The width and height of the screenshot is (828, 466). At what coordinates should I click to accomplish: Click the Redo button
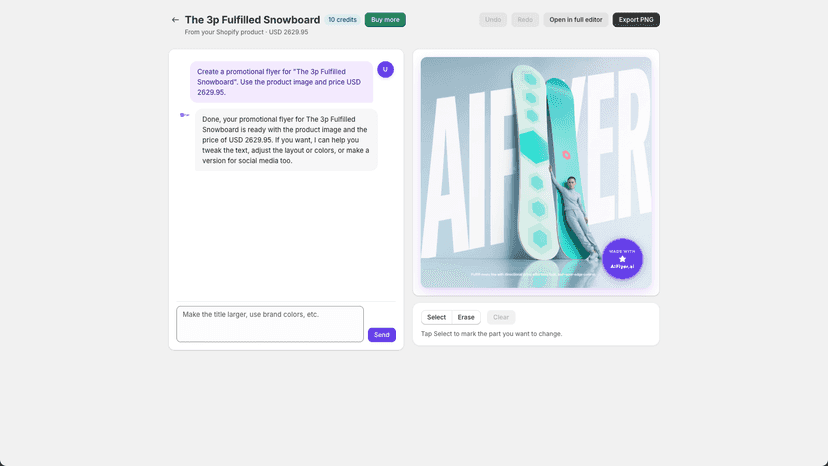click(x=525, y=20)
